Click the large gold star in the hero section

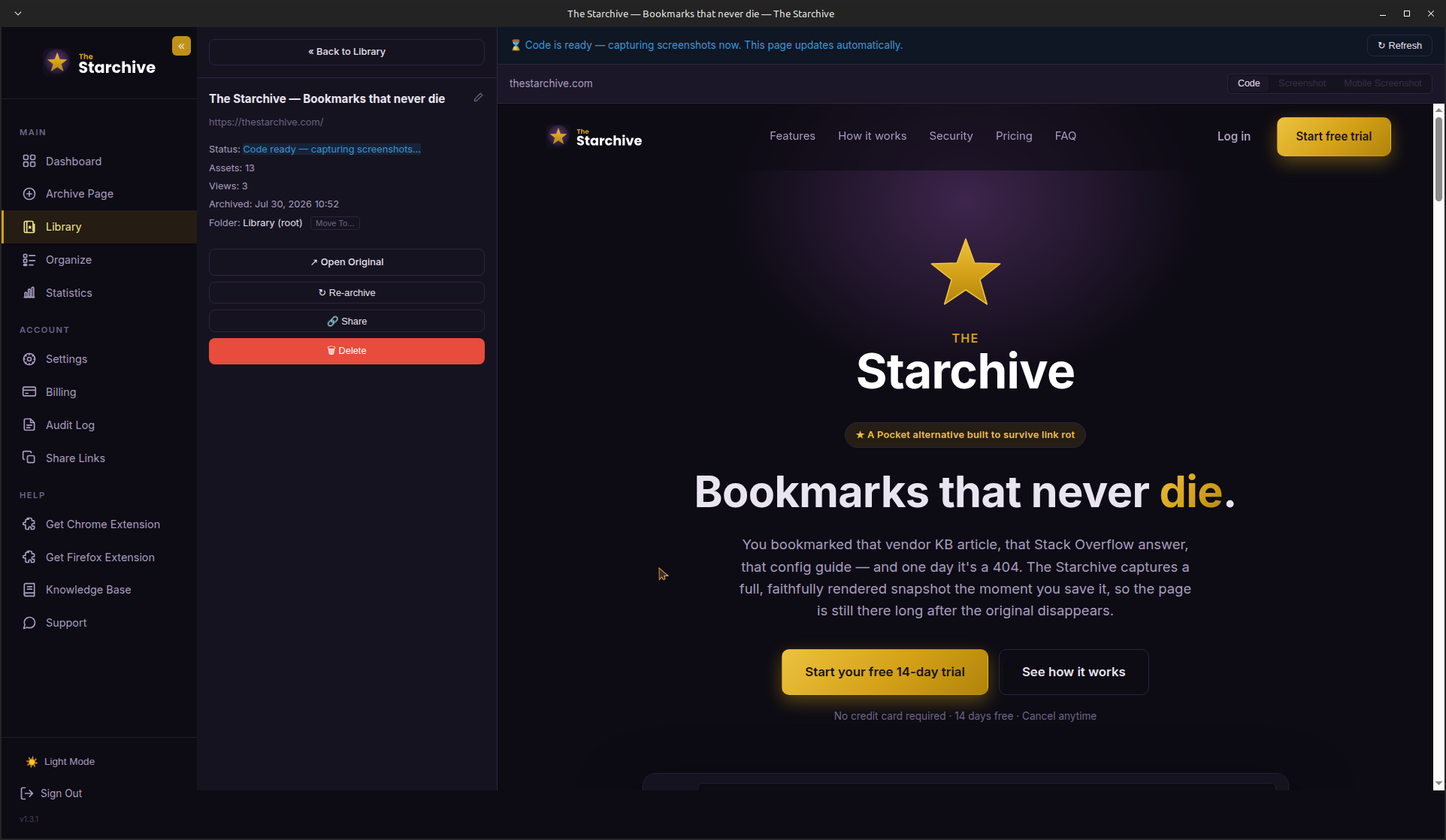pyautogui.click(x=965, y=272)
